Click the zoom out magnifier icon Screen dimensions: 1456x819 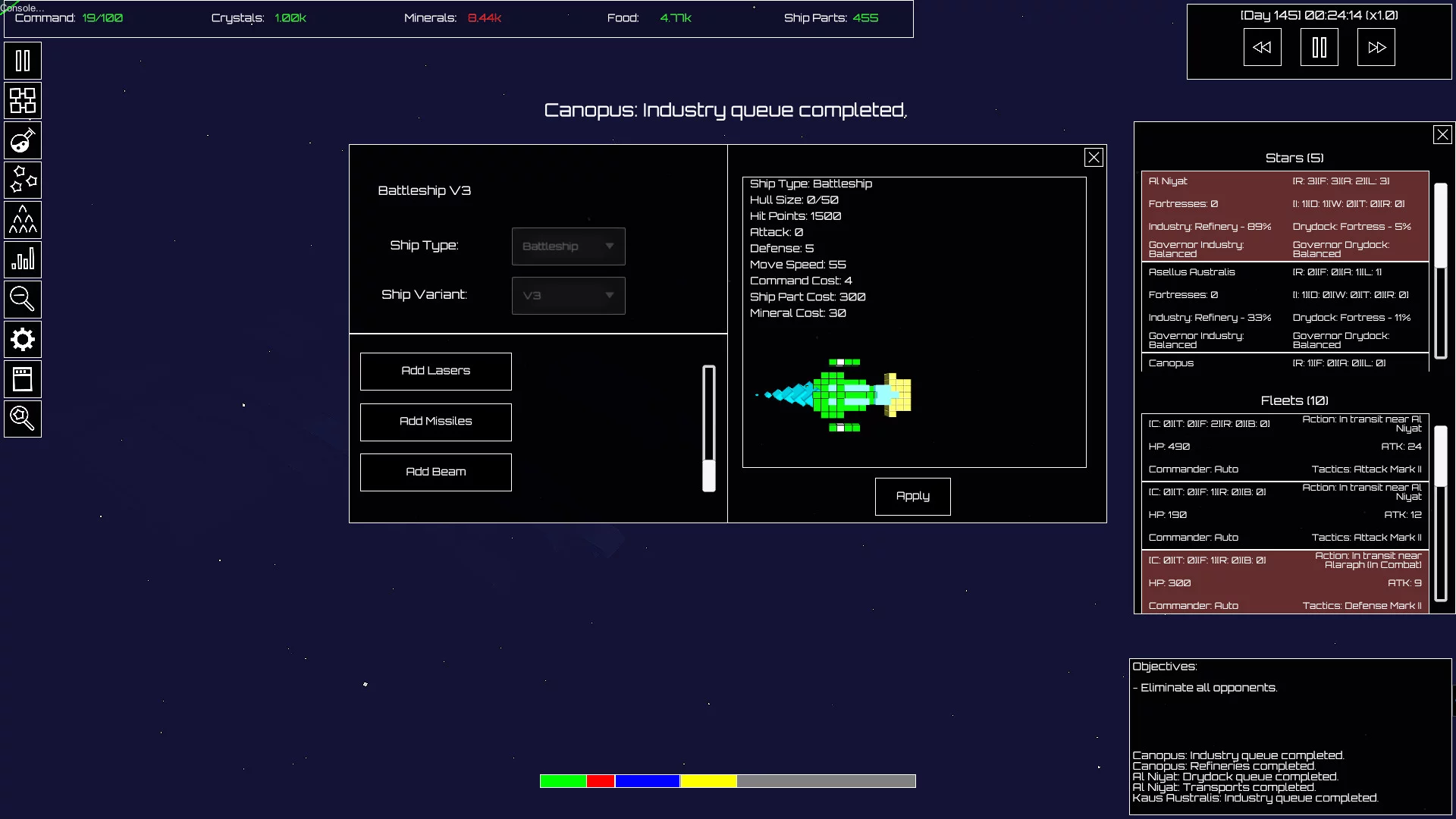click(x=23, y=300)
